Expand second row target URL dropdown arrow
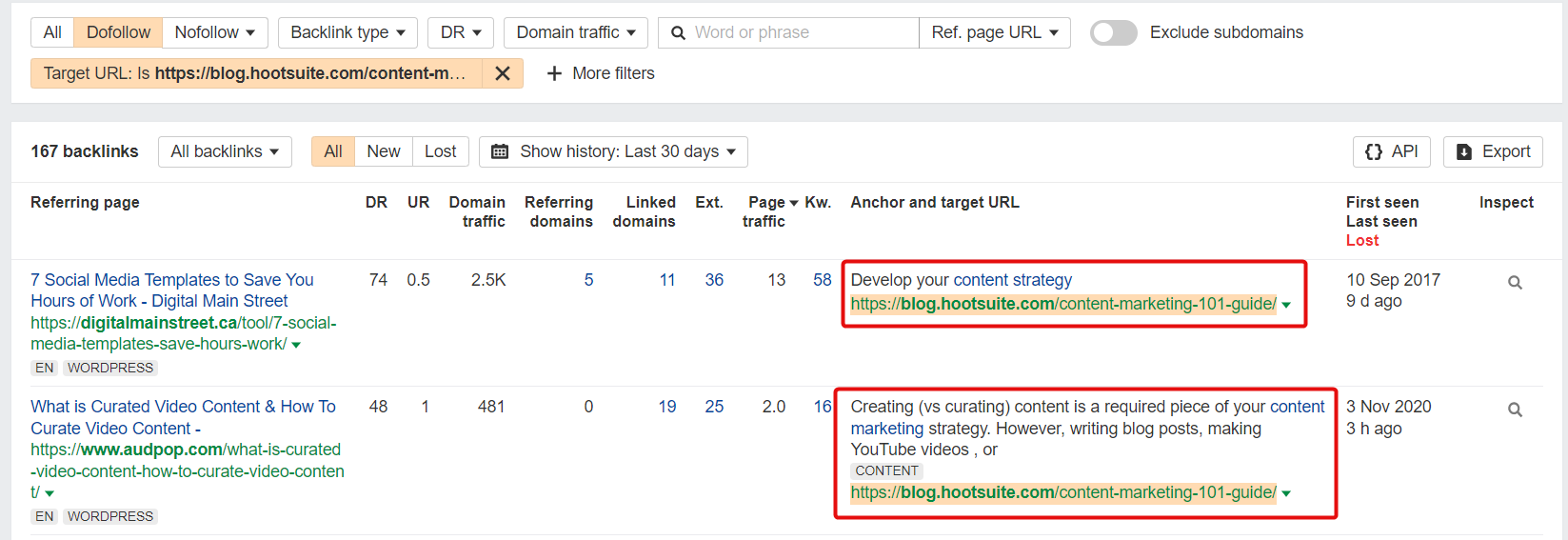This screenshot has height=540, width=1568. point(1286,493)
